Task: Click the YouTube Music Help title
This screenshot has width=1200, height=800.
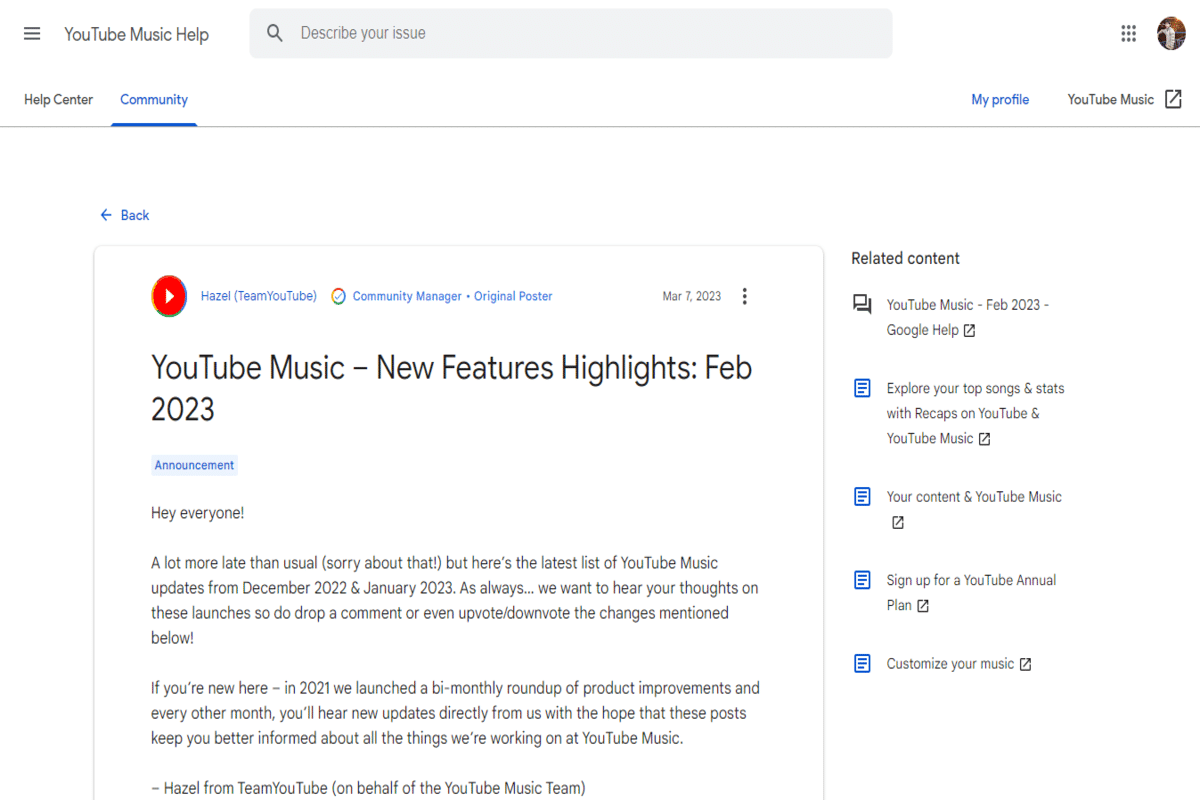Action: [136, 34]
